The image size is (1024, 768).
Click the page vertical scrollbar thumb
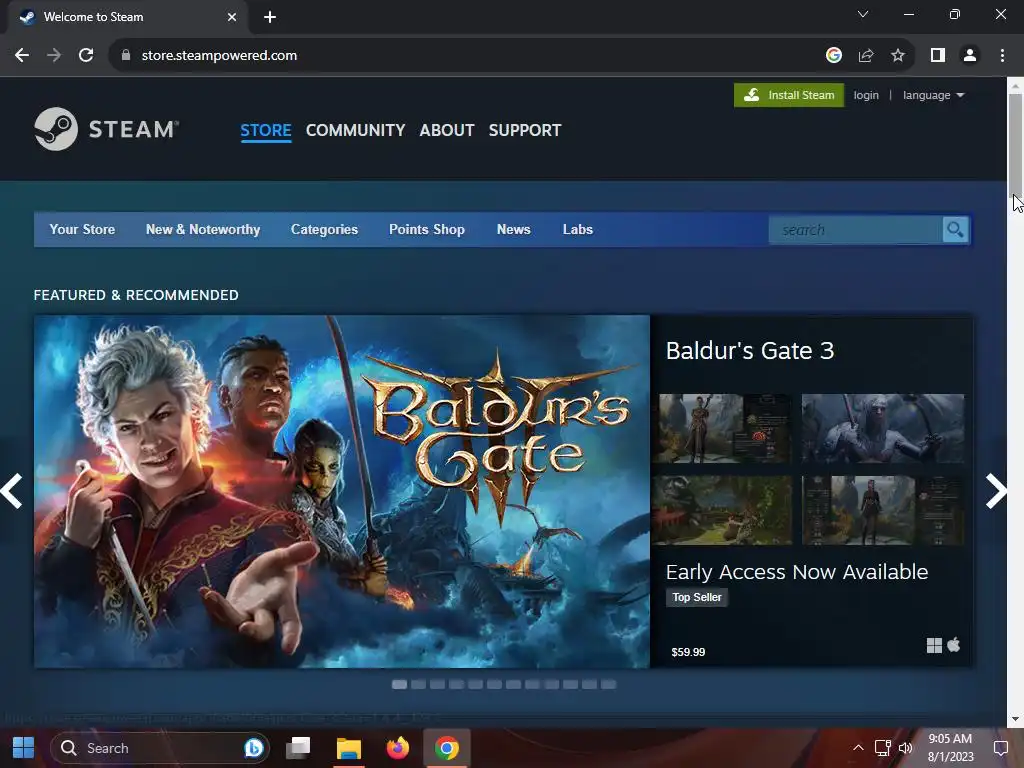tap(1015, 144)
